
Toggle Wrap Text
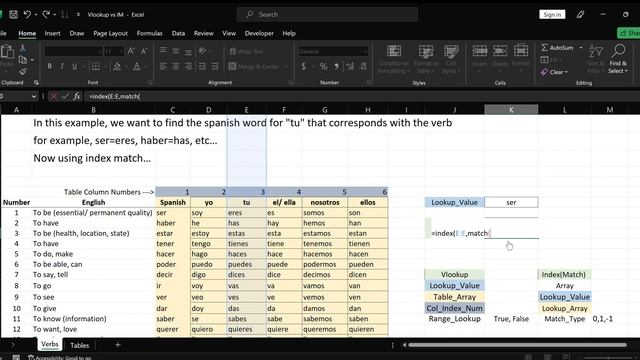pyautogui.click(x=246, y=51)
